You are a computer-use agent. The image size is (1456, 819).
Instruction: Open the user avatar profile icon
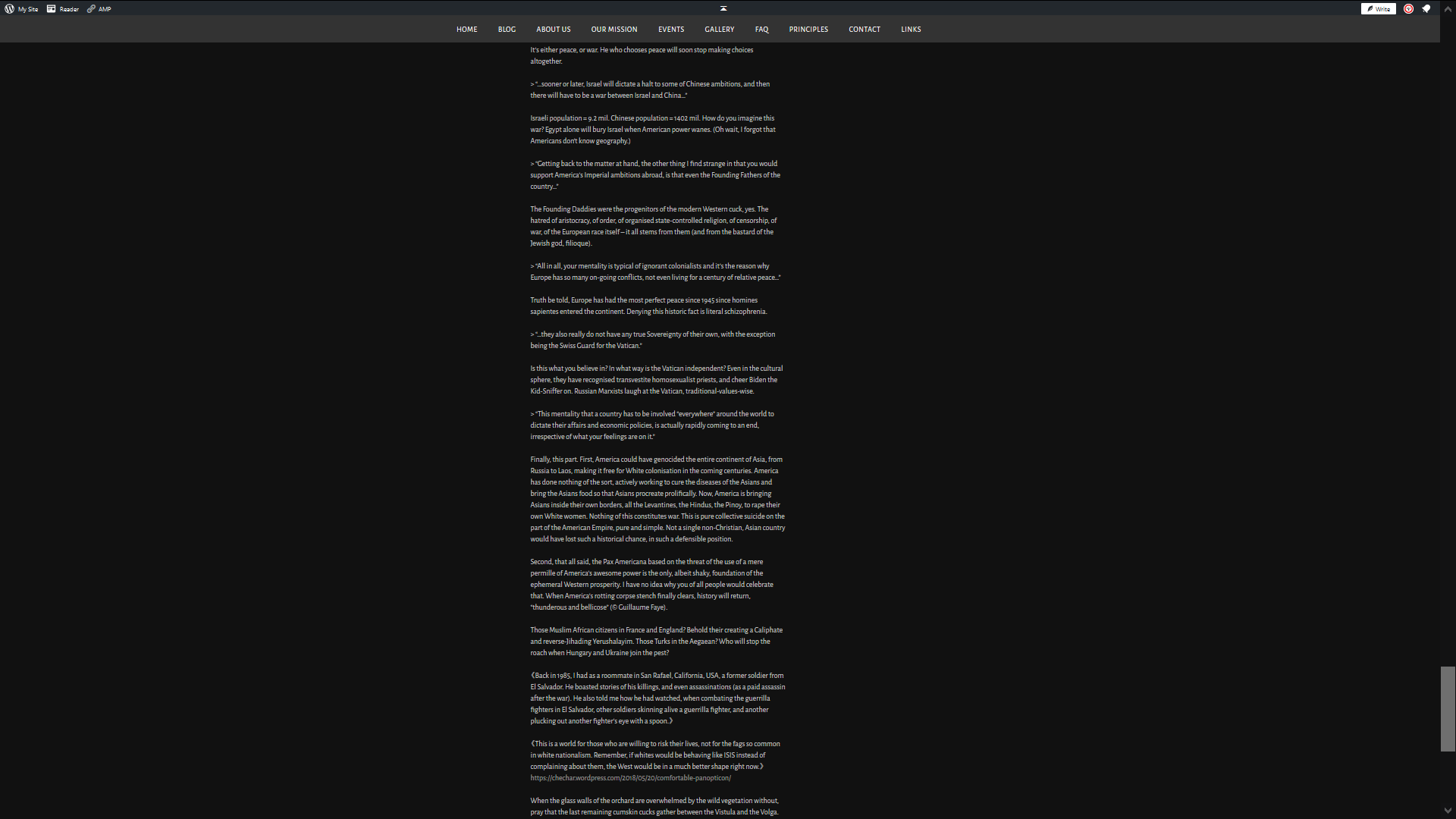pos(1408,9)
